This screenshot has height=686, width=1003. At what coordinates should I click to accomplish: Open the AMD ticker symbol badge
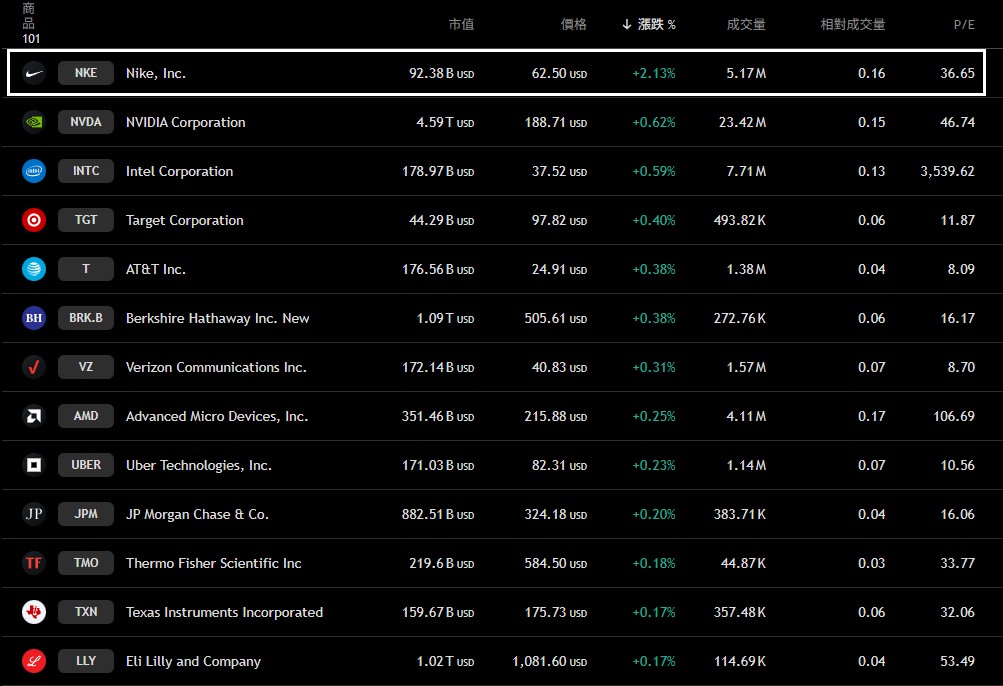tap(86, 416)
